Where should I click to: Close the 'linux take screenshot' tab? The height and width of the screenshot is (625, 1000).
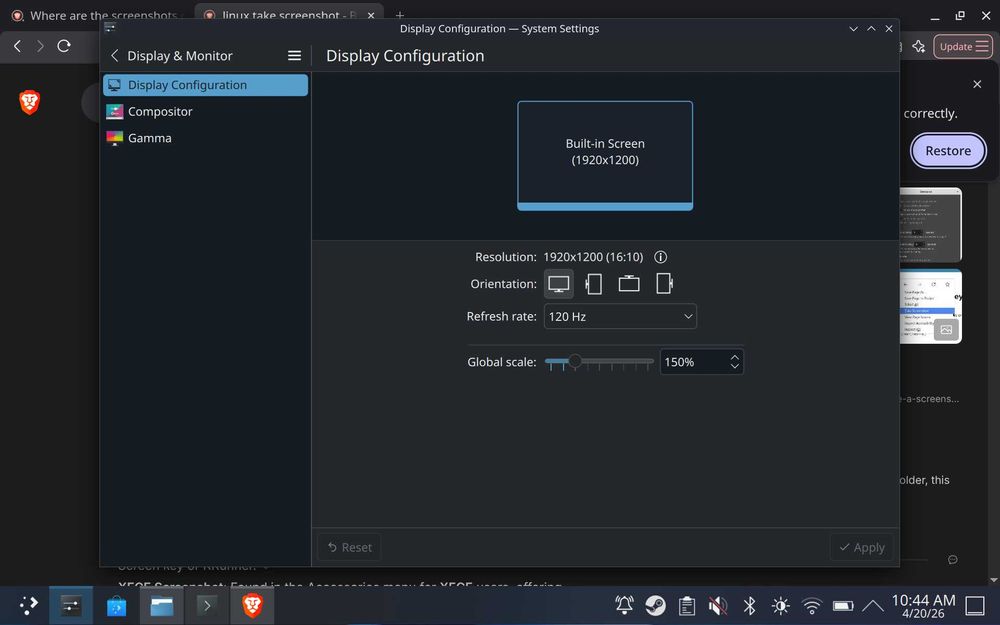(x=371, y=15)
